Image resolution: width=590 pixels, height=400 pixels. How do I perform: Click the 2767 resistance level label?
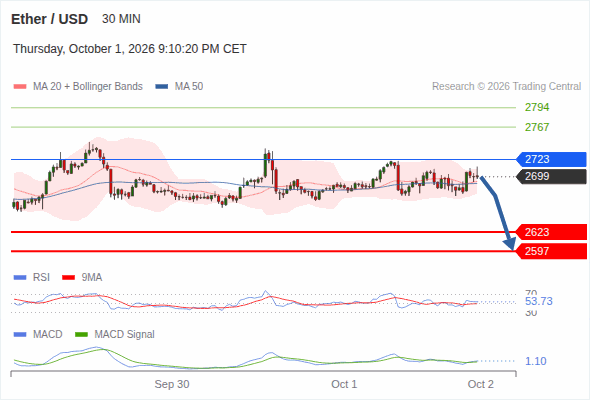(x=537, y=127)
